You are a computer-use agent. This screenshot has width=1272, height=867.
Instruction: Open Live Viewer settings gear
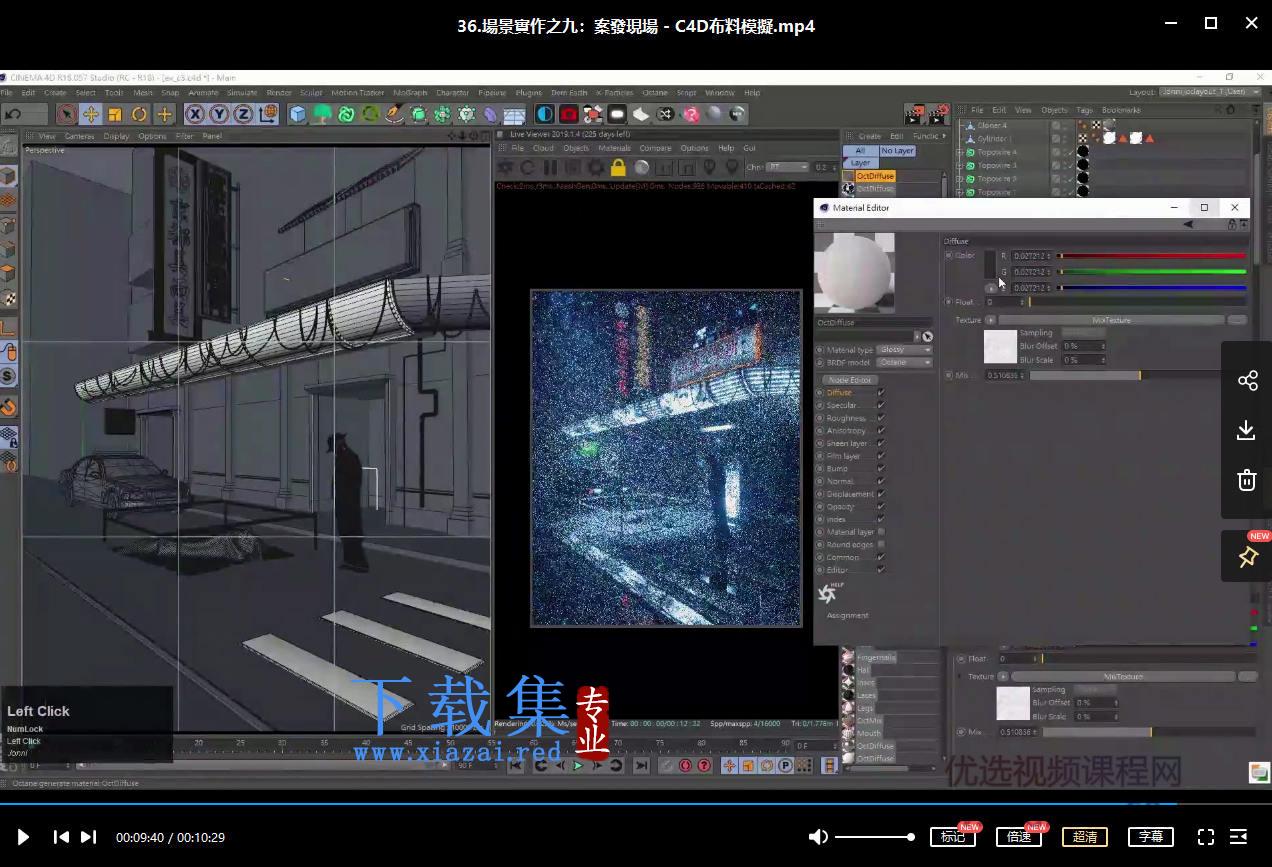coord(596,167)
